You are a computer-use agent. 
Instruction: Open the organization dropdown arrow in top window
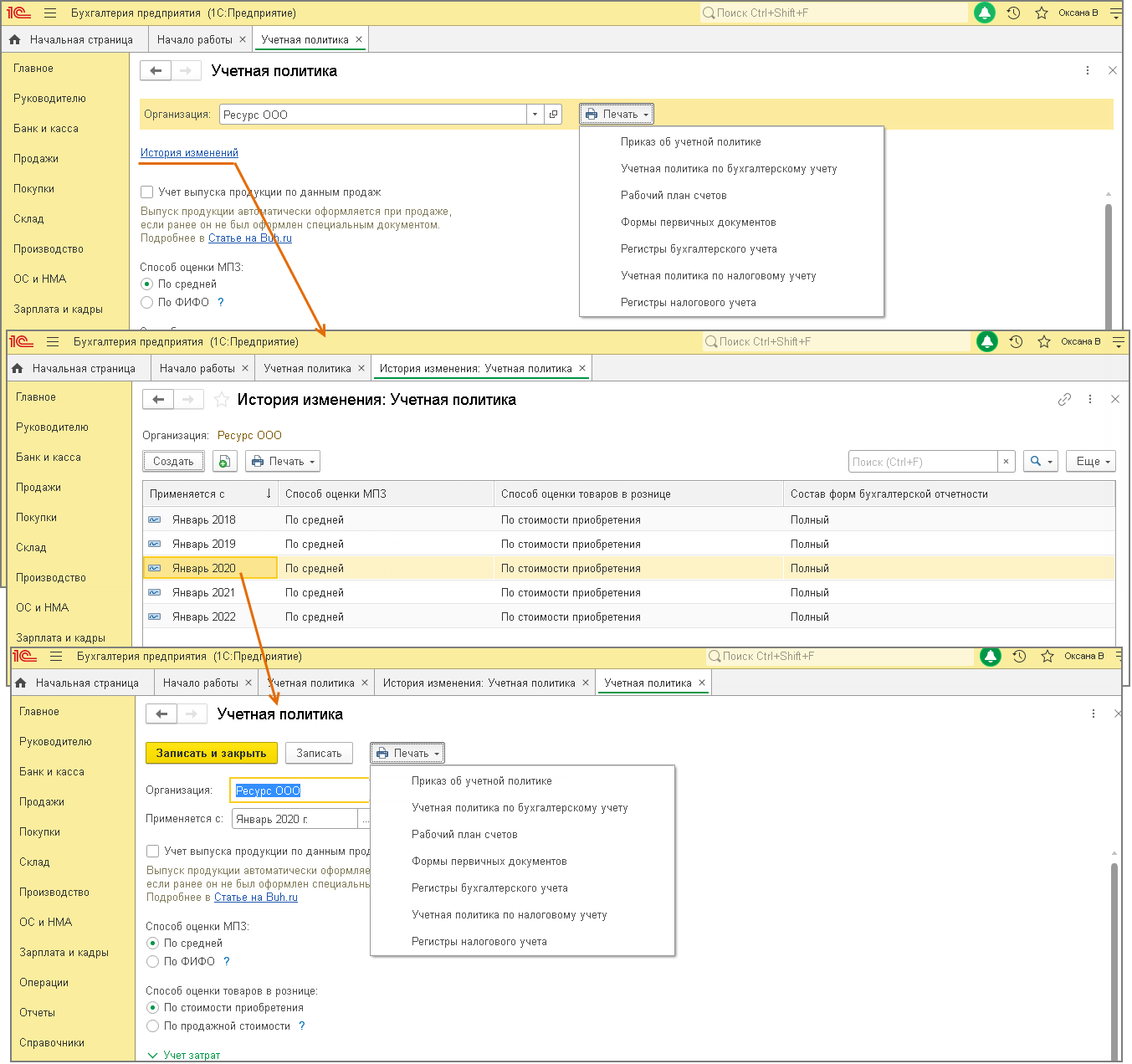tap(535, 115)
